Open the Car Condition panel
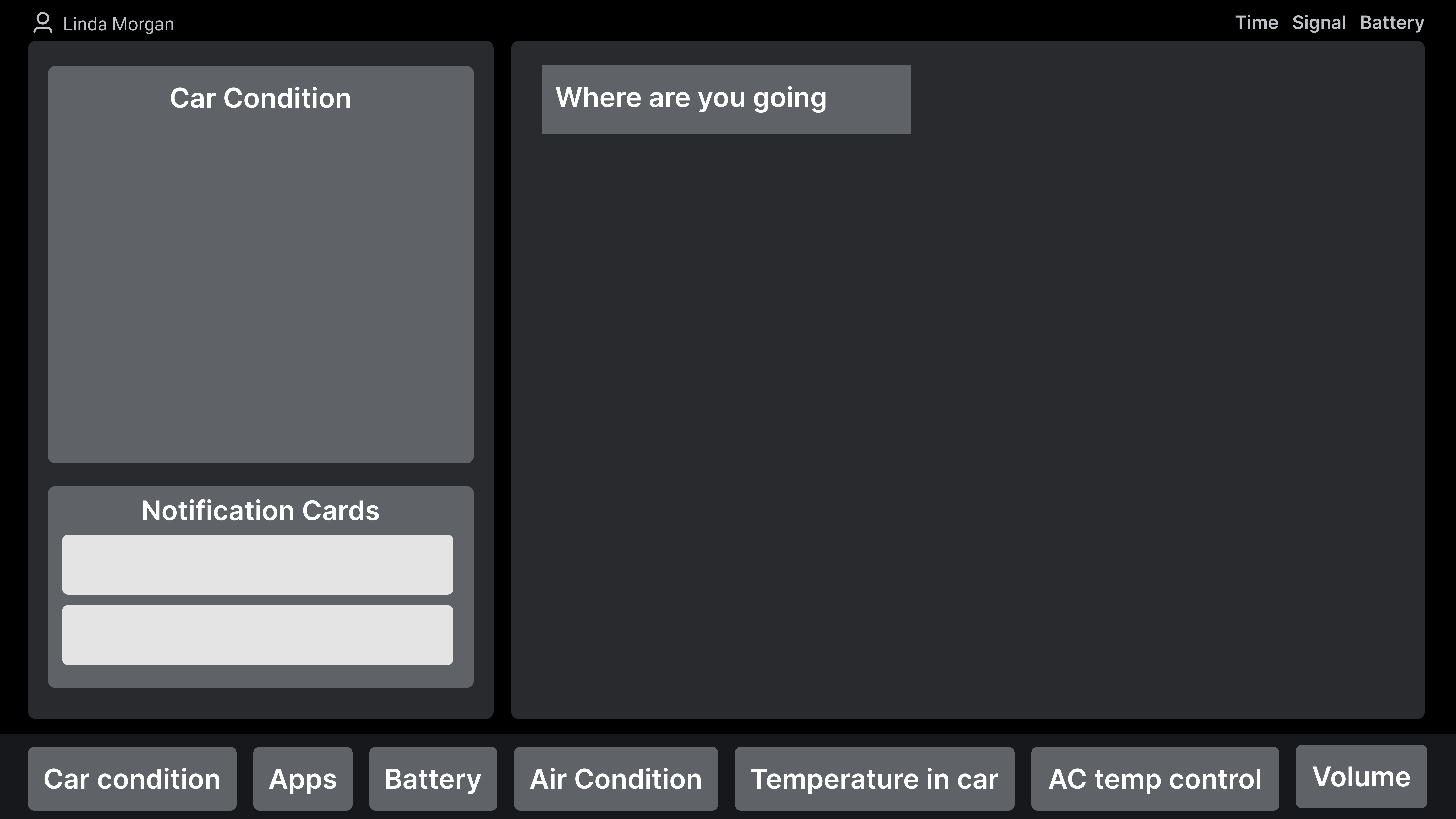1456x819 pixels. click(261, 264)
